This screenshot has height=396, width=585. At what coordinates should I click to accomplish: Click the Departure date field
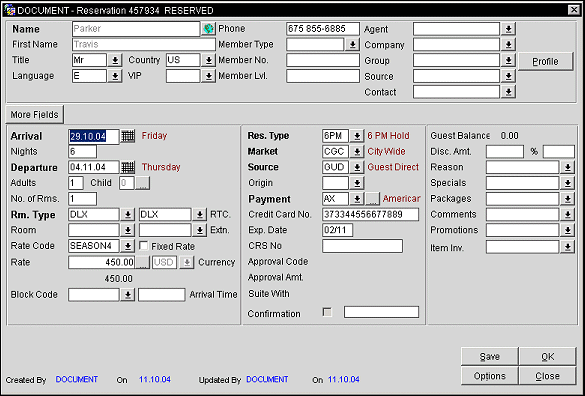pyautogui.click(x=94, y=167)
